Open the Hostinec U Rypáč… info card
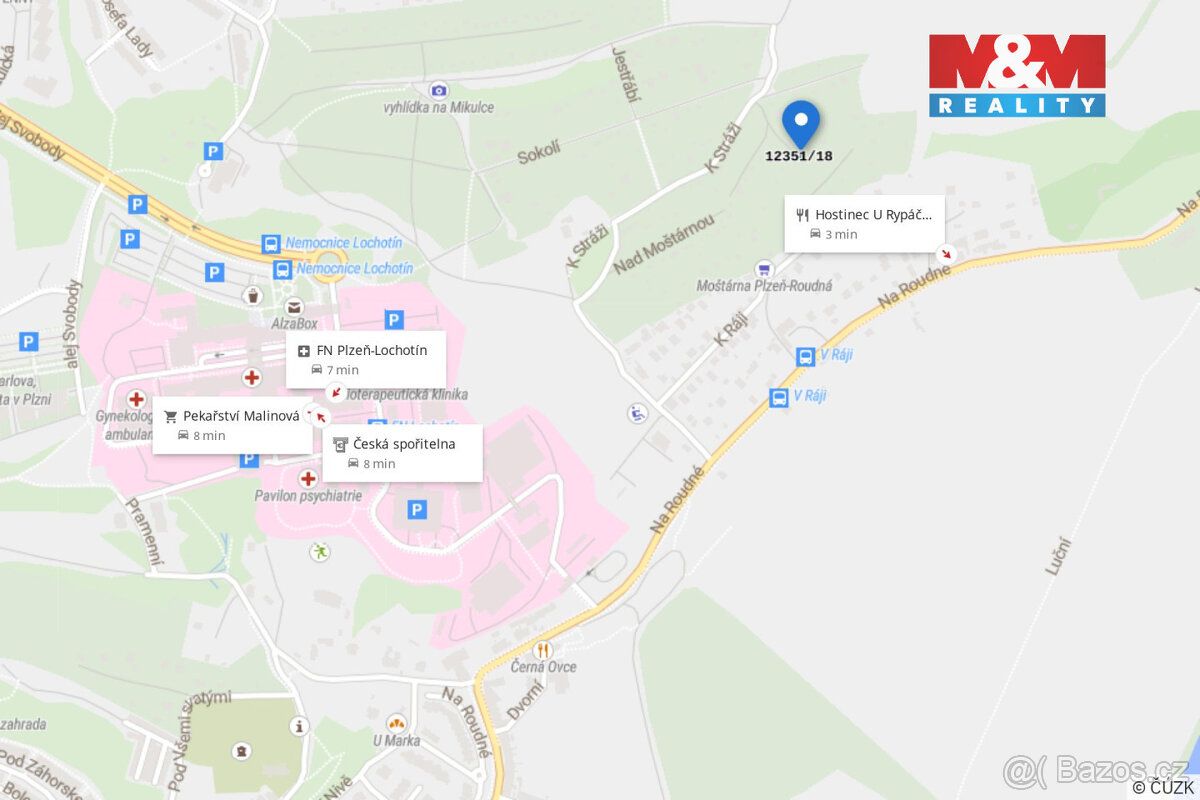Screen dimensions: 1200x800 864,224
